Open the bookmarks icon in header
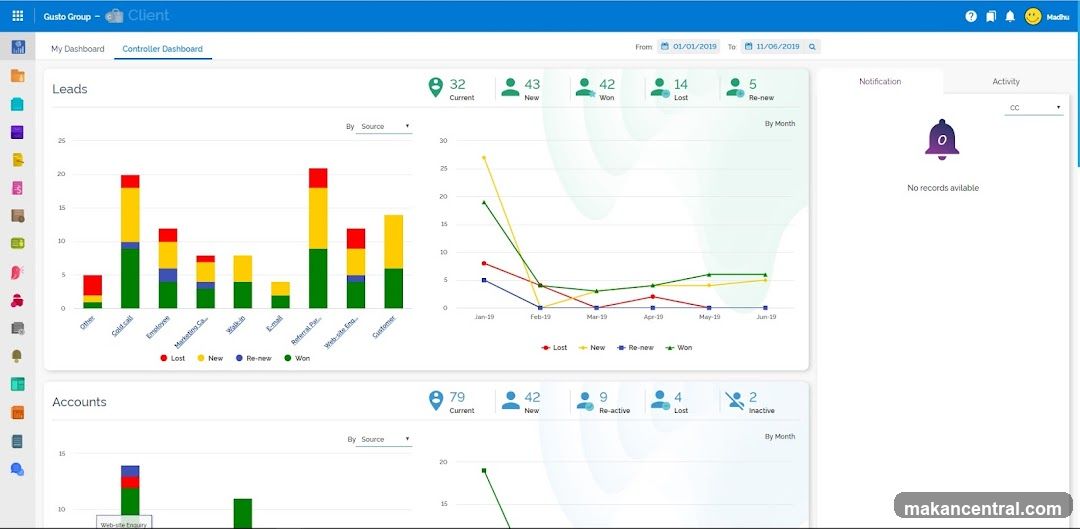The height and width of the screenshot is (529, 1080). point(990,17)
